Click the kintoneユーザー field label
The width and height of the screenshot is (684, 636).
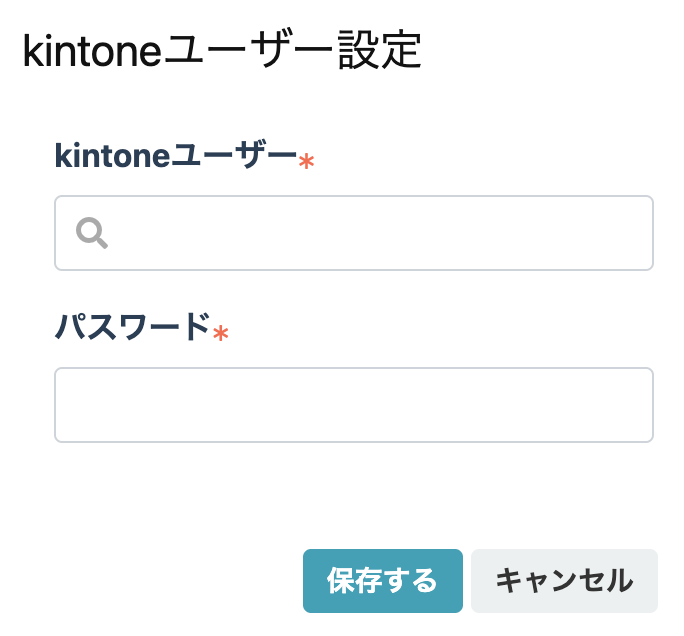point(175,155)
